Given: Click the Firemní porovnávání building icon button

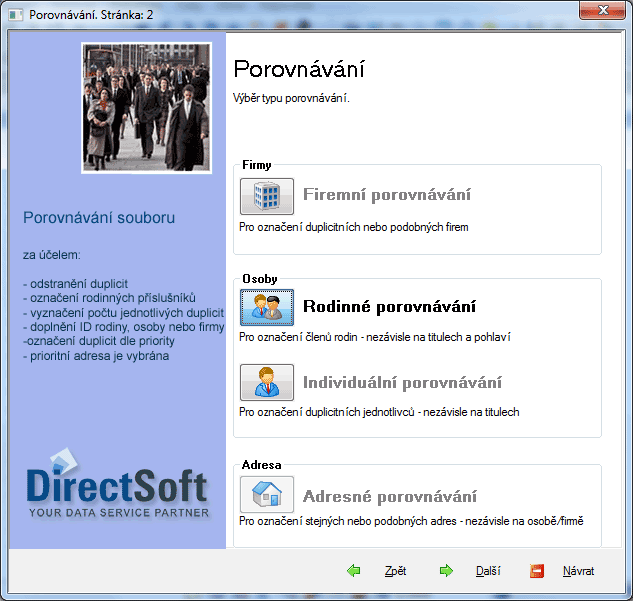Looking at the screenshot, I should pos(267,196).
